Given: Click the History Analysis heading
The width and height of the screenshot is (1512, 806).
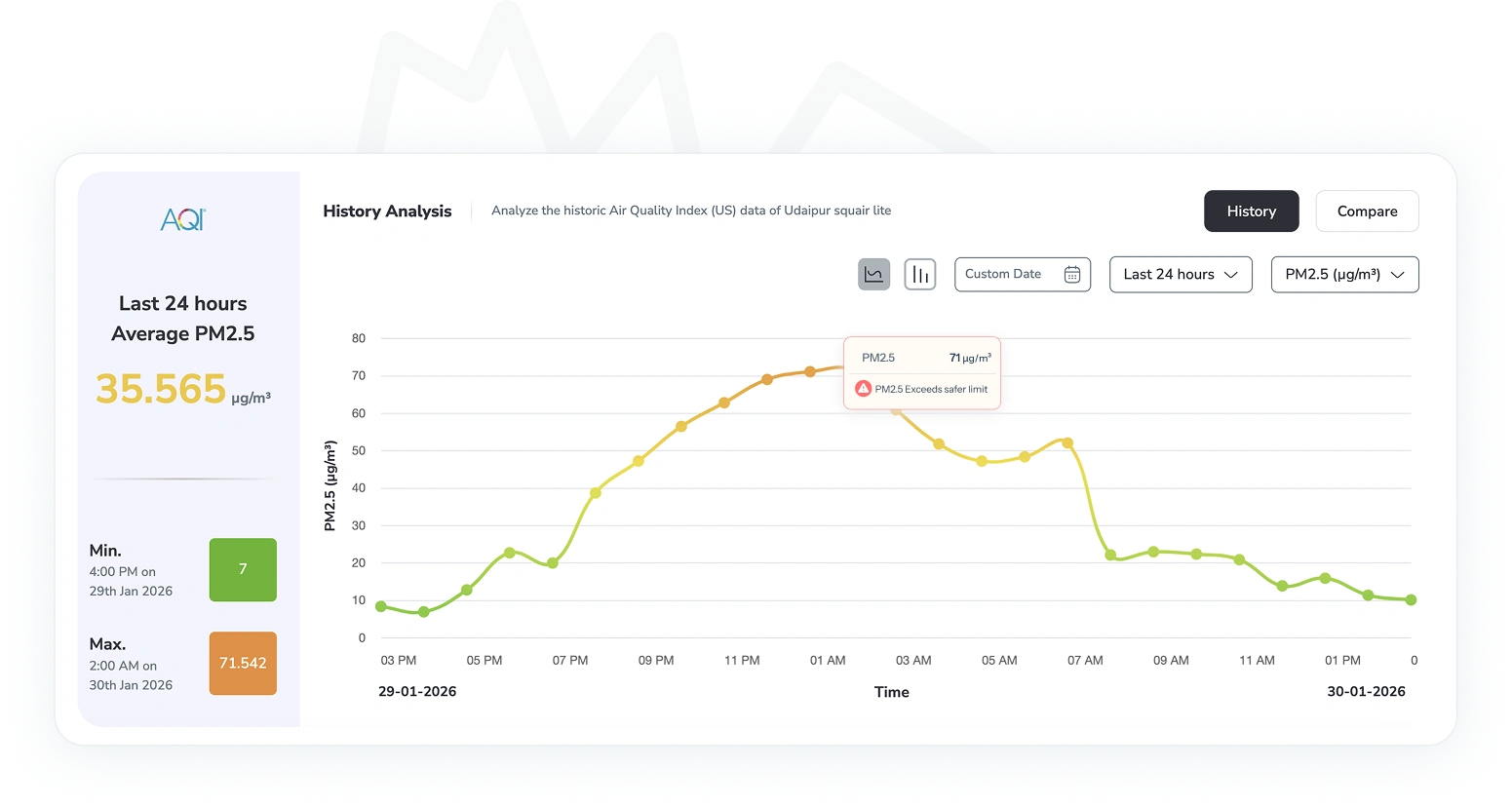Looking at the screenshot, I should click(387, 211).
